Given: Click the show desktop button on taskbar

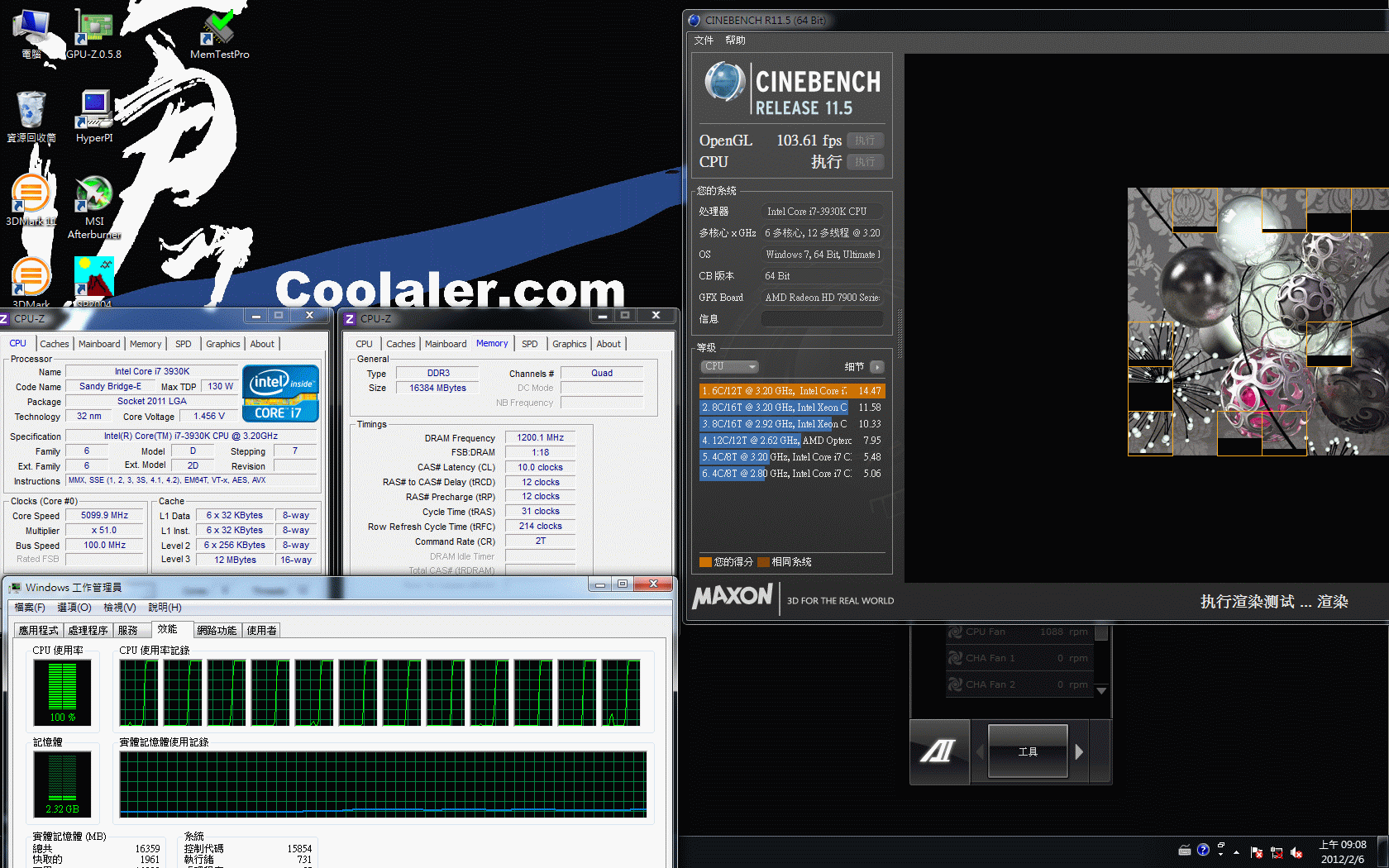Looking at the screenshot, I should click(1383, 852).
